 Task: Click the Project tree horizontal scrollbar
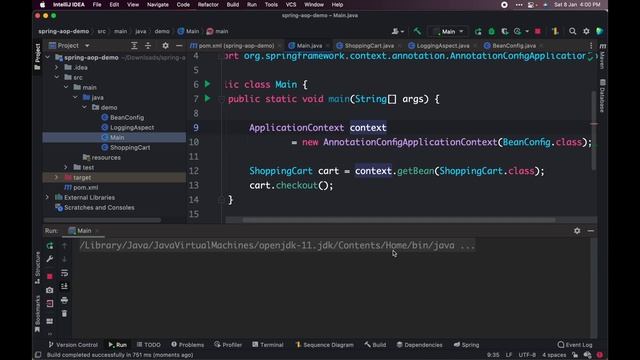click(102, 220)
